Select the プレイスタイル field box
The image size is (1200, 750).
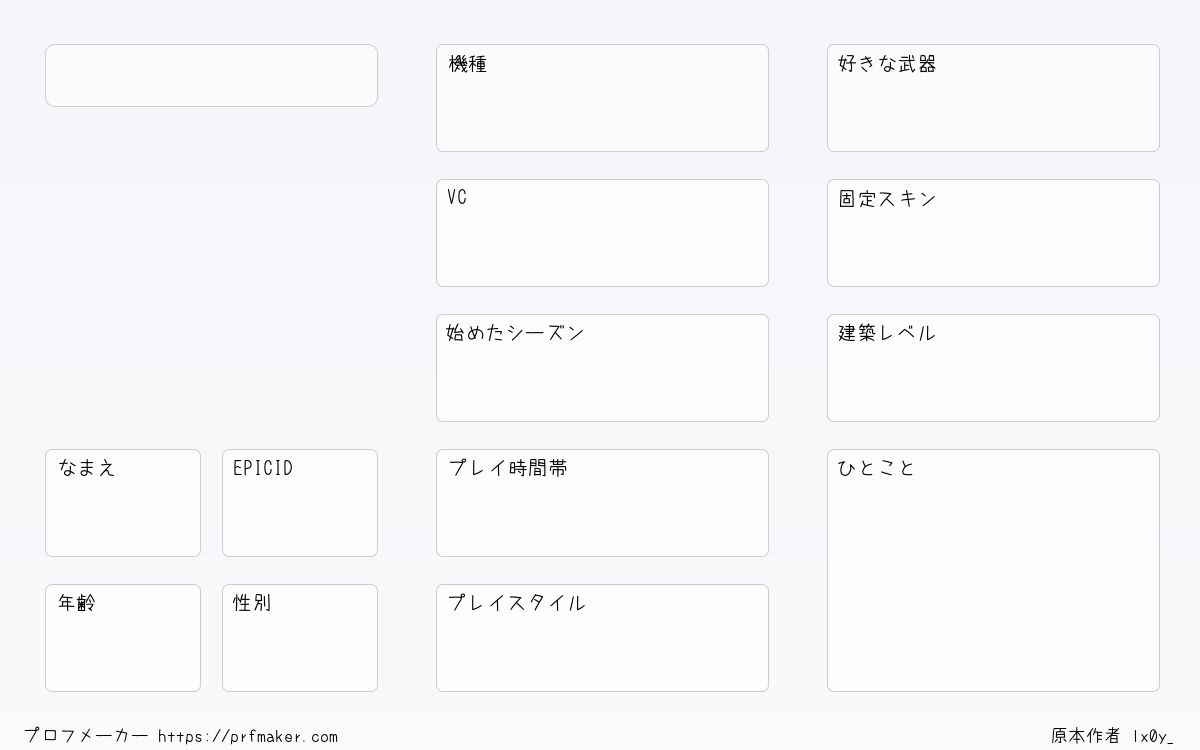point(602,638)
